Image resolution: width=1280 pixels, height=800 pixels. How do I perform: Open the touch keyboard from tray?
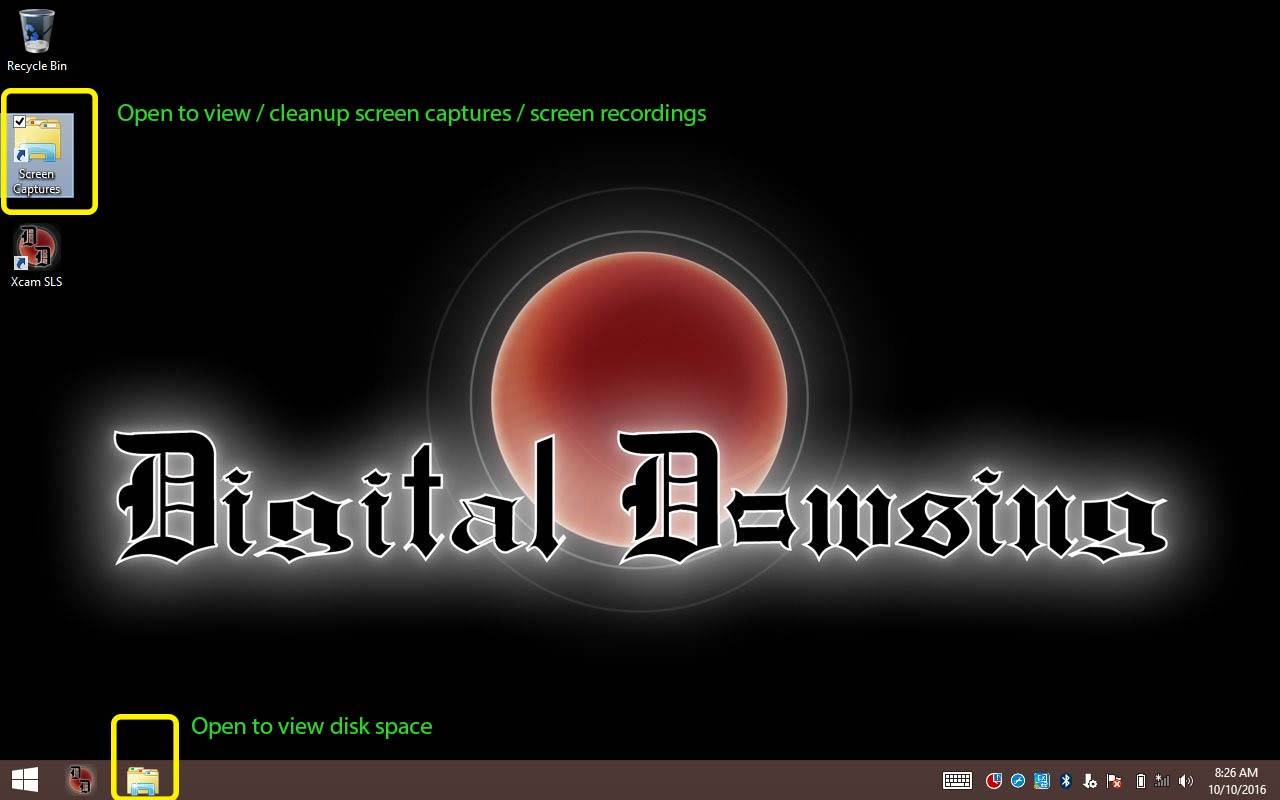click(957, 780)
